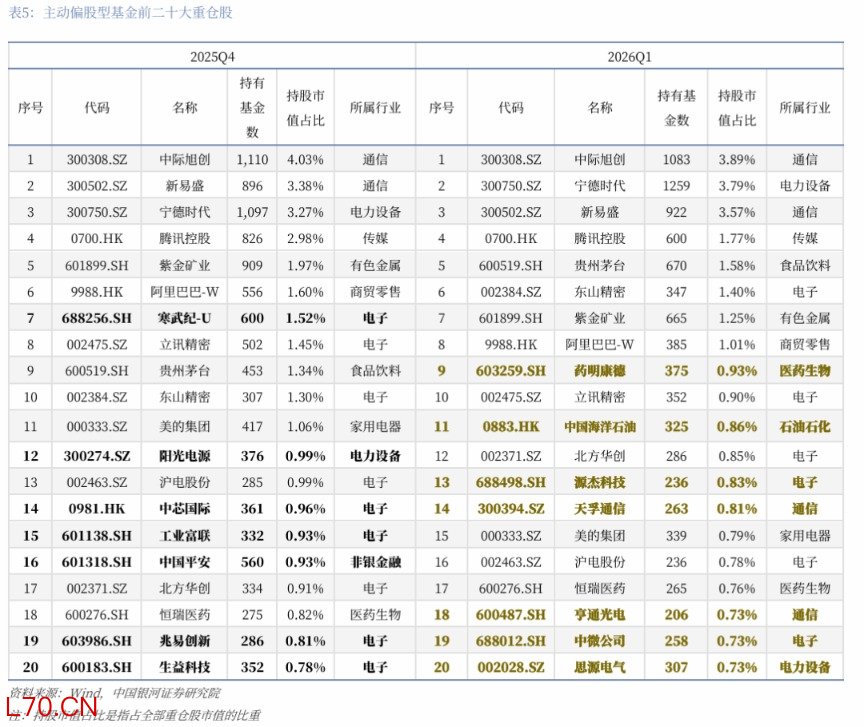Click the 2025Q4 沪电股份 name cell
The width and height of the screenshot is (864, 727).
185,482
